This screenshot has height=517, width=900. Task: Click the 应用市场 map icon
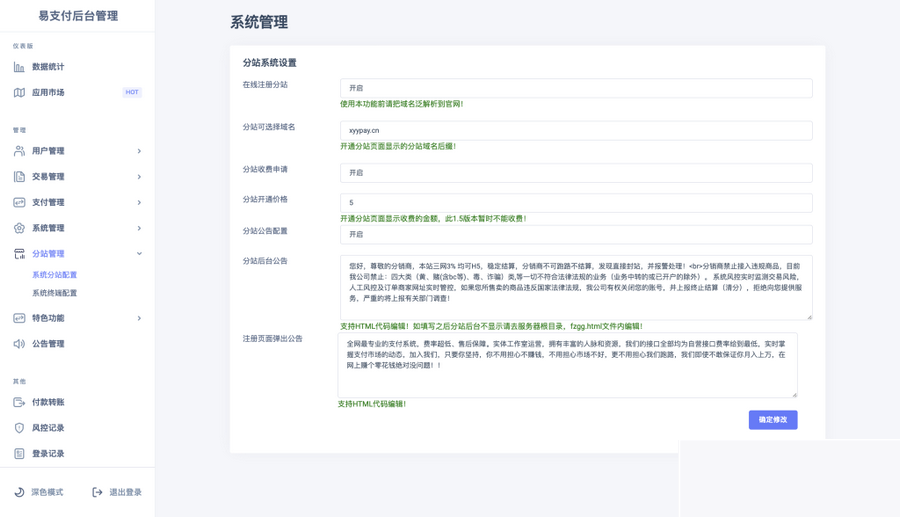19,93
